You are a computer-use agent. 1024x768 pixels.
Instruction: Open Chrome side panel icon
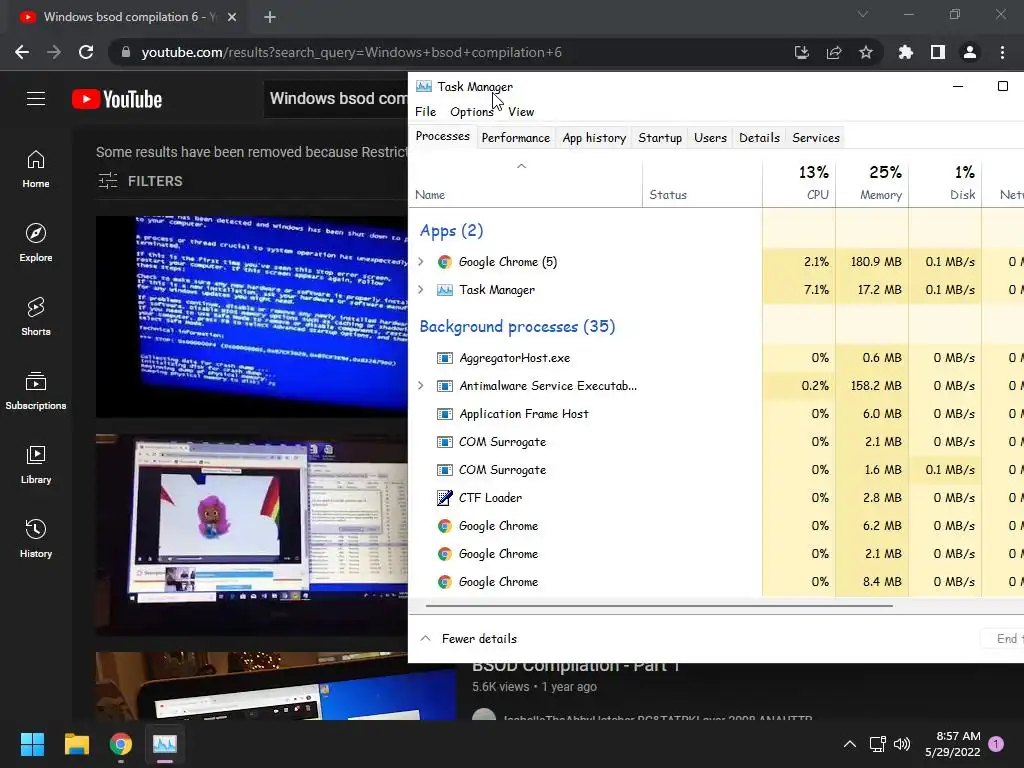[938, 52]
